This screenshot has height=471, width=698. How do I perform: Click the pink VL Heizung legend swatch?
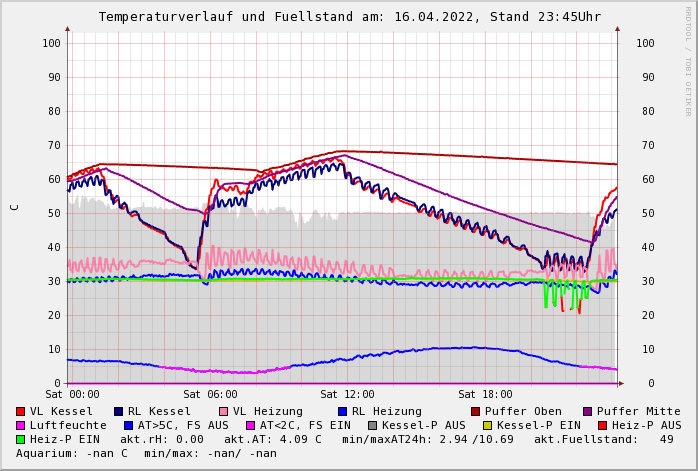224,411
